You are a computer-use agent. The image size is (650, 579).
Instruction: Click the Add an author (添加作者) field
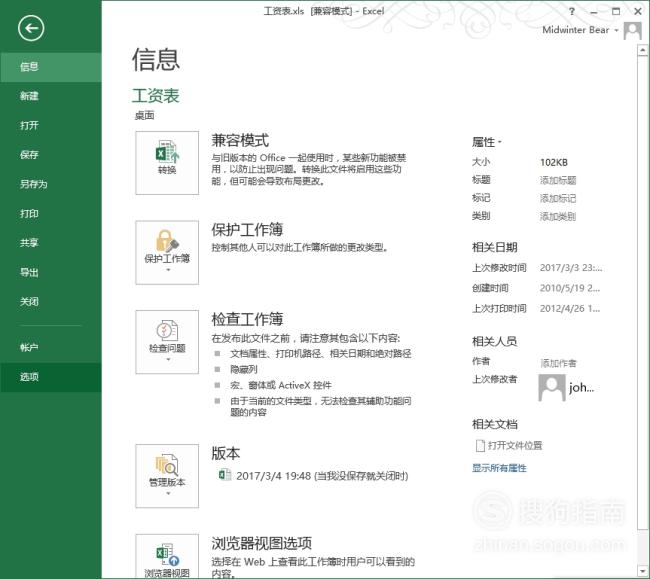[x=558, y=363]
